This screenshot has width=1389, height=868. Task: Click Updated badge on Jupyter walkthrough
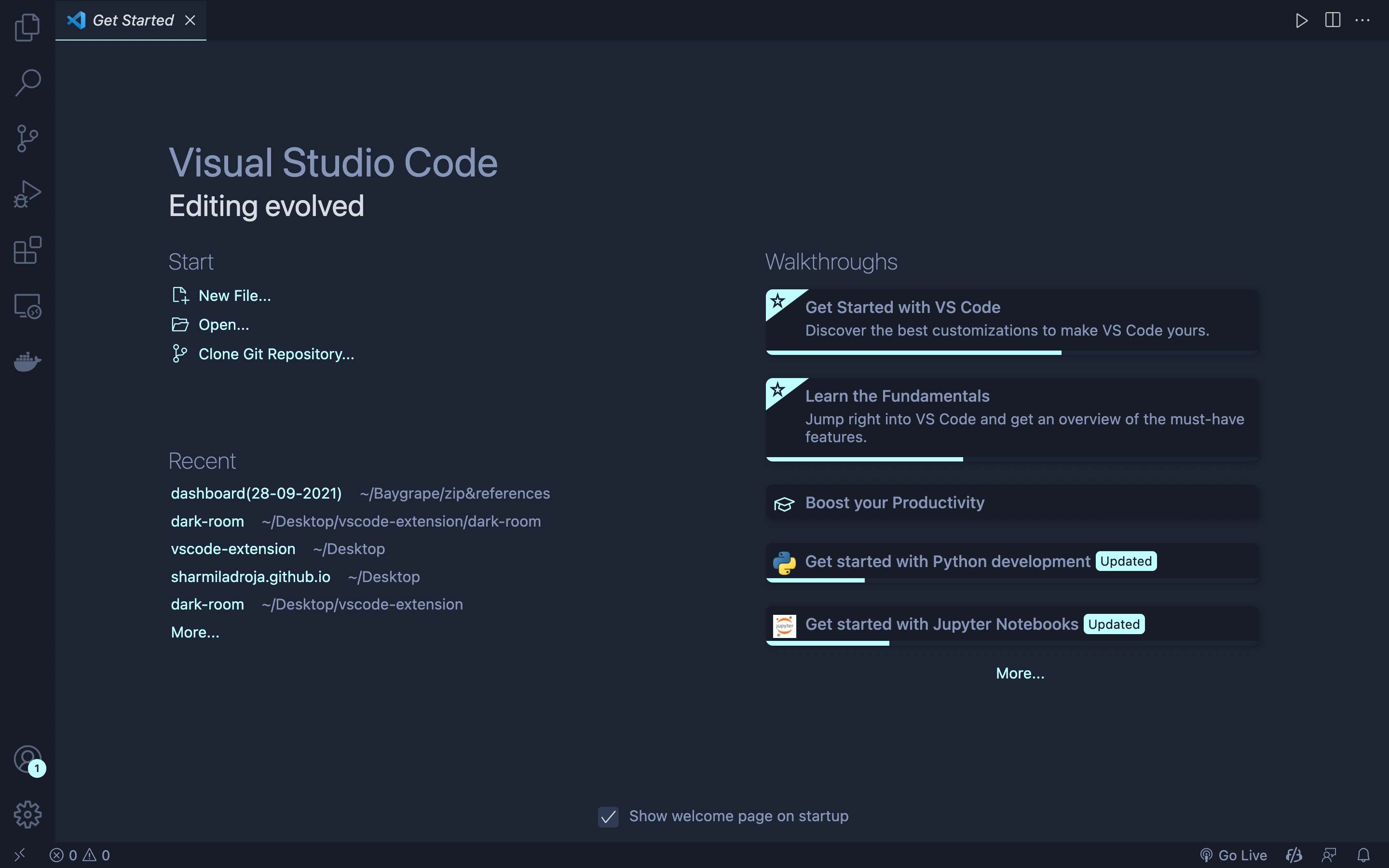click(1114, 624)
